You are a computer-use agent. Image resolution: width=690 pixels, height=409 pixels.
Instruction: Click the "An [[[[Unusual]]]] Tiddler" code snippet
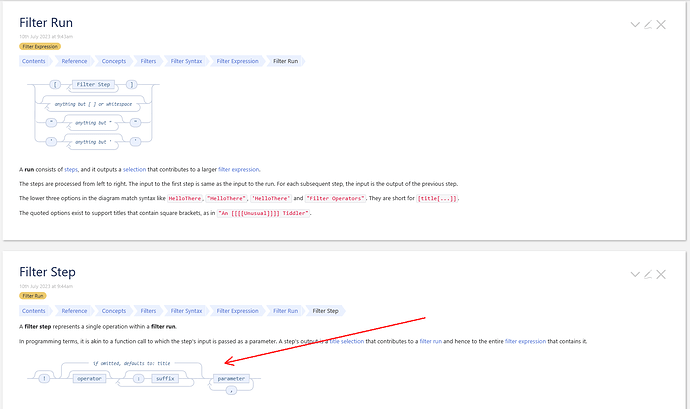click(x=264, y=213)
